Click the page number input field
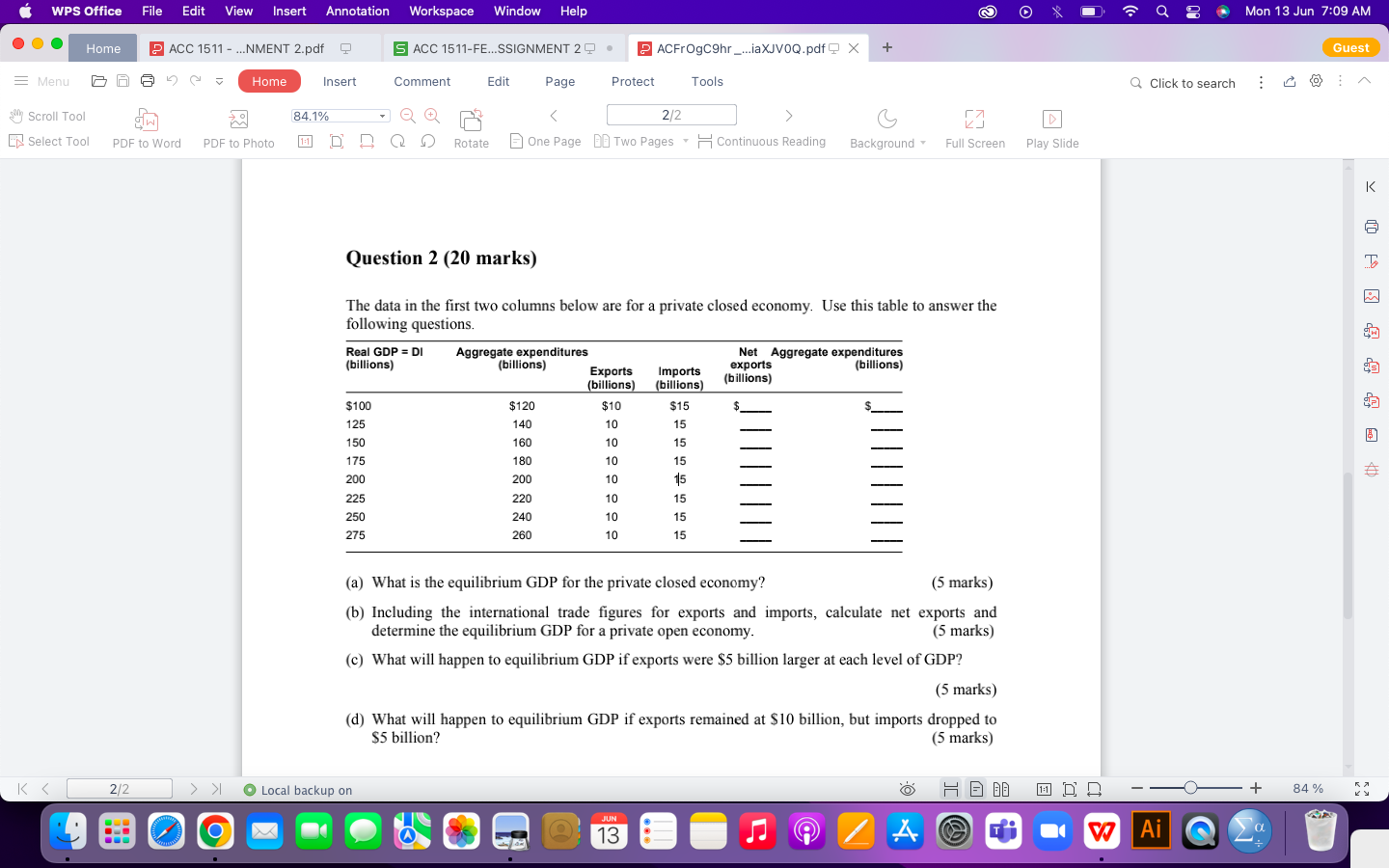The width and height of the screenshot is (1389, 868). [x=671, y=114]
